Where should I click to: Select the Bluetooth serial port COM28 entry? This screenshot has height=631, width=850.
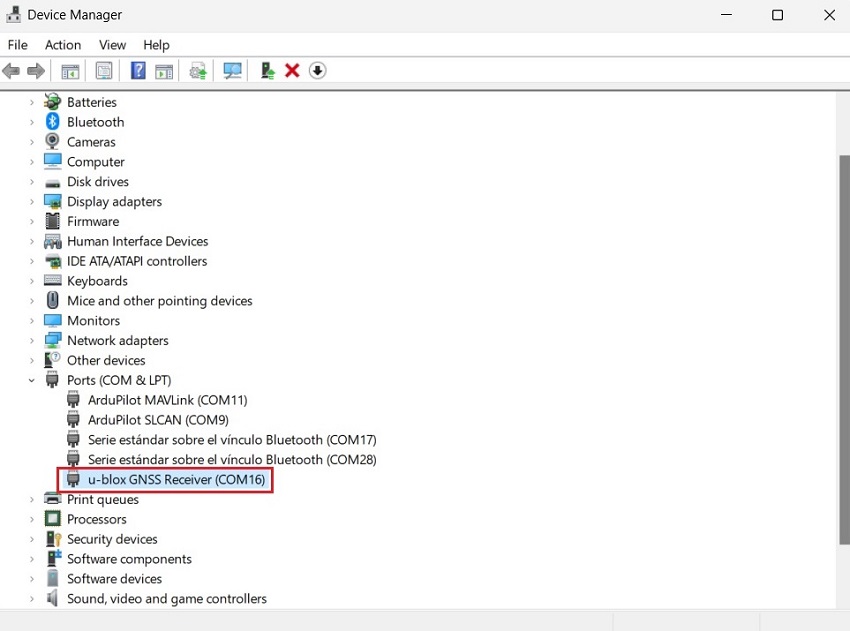[x=231, y=460]
